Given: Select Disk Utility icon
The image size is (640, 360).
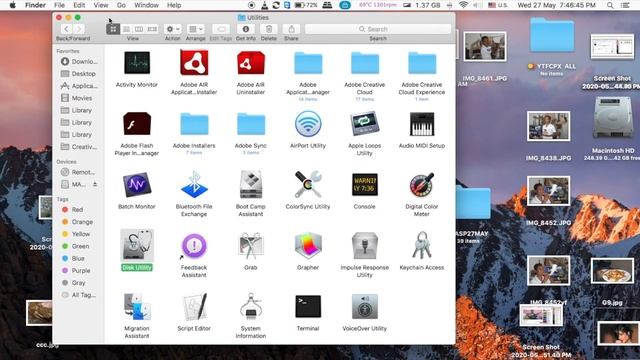Looking at the screenshot, I should [137, 245].
